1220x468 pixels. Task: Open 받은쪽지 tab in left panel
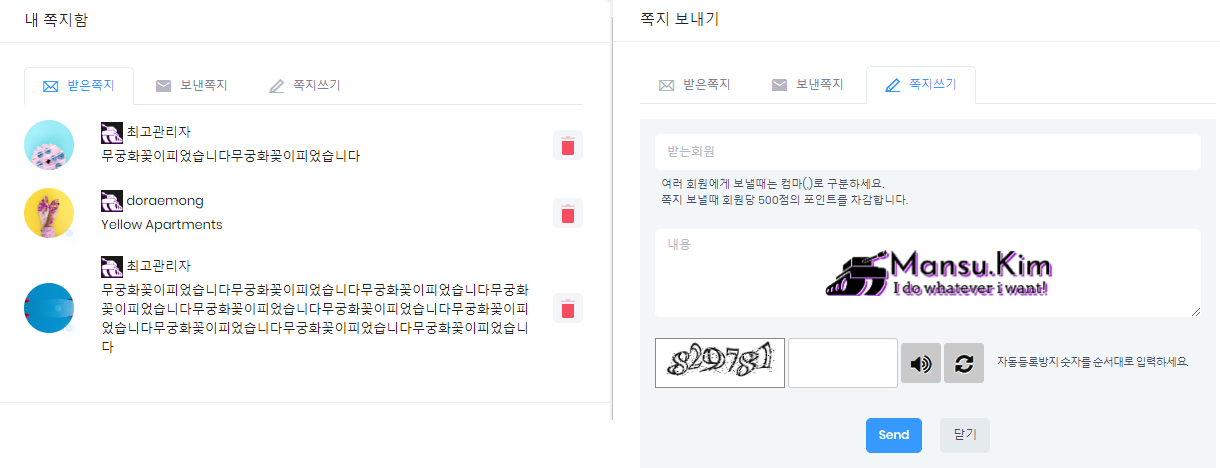78,86
